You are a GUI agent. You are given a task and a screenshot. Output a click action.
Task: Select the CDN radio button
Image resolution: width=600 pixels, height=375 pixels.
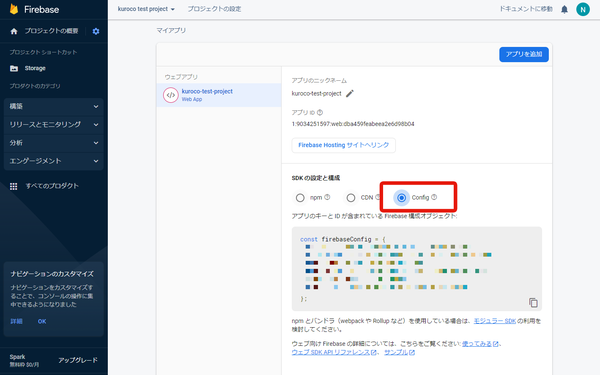[x=351, y=197]
